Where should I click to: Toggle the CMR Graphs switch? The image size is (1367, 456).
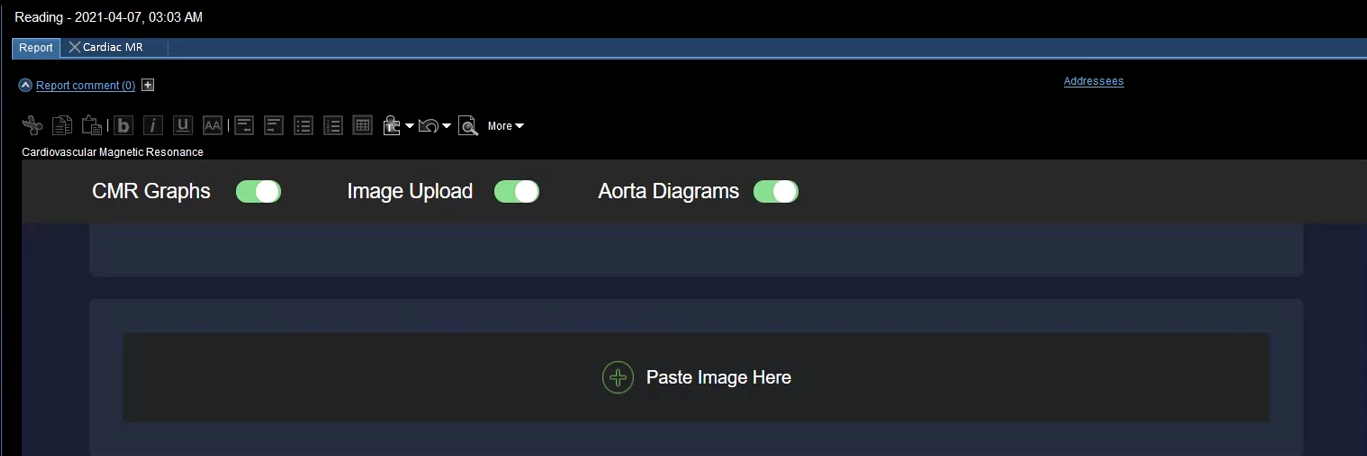[x=258, y=191]
